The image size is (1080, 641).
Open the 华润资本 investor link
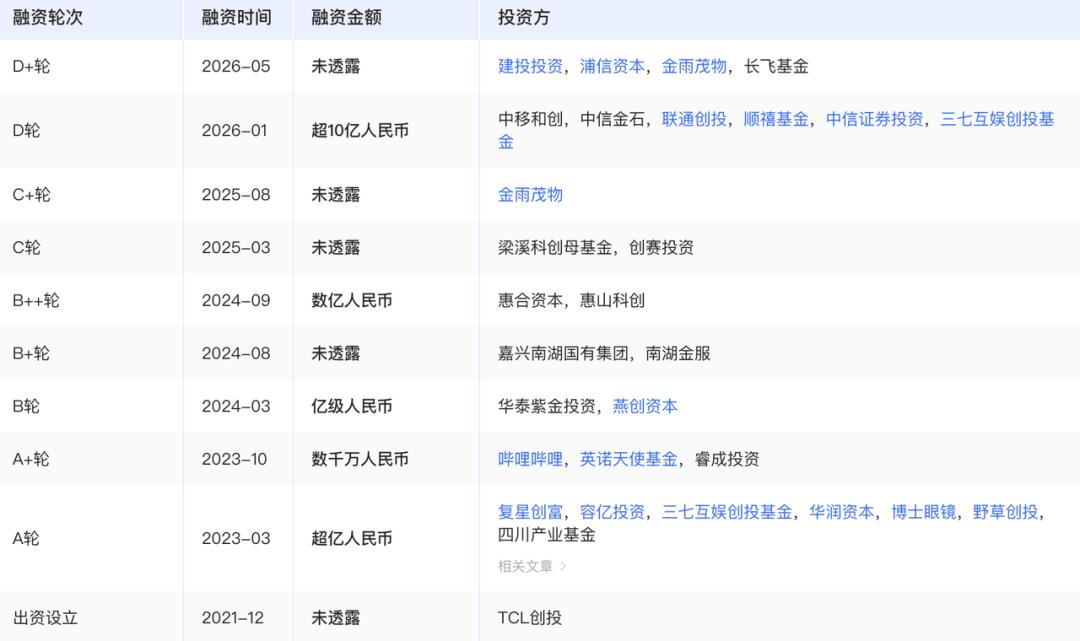pyautogui.click(x=842, y=512)
